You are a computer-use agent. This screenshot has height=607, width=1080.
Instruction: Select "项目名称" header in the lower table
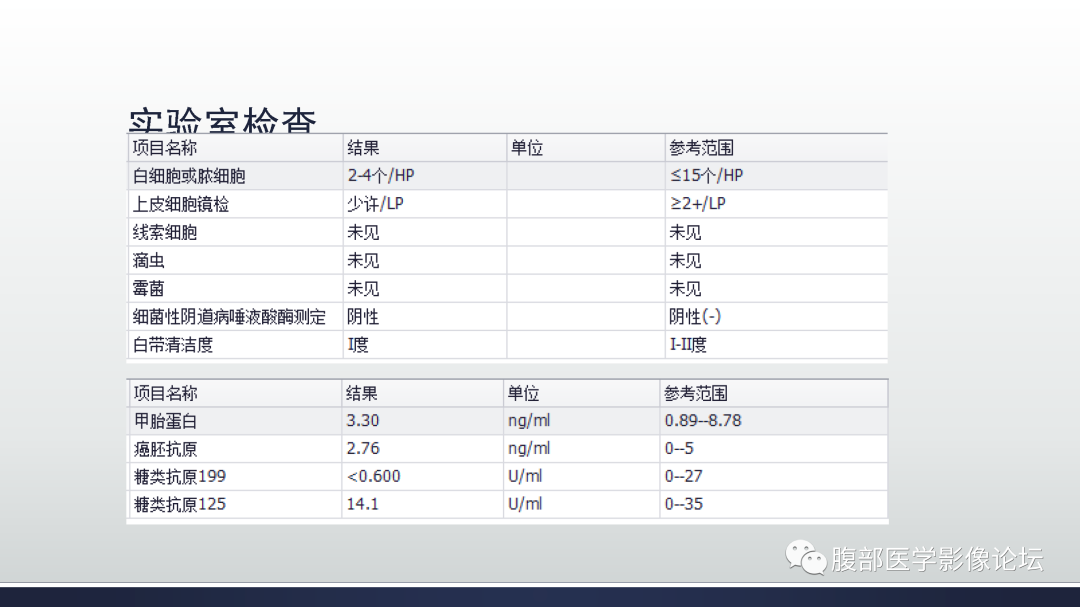(165, 394)
